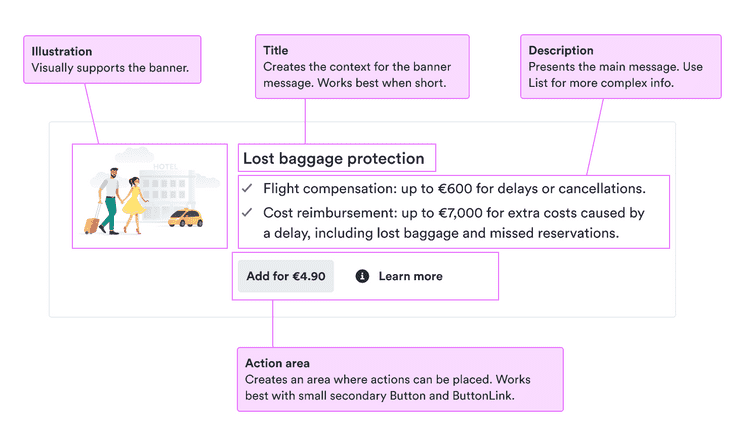Viewport: 745px width, 447px height.
Task: Click the bold "Action area" annotation heading
Action: click(277, 363)
